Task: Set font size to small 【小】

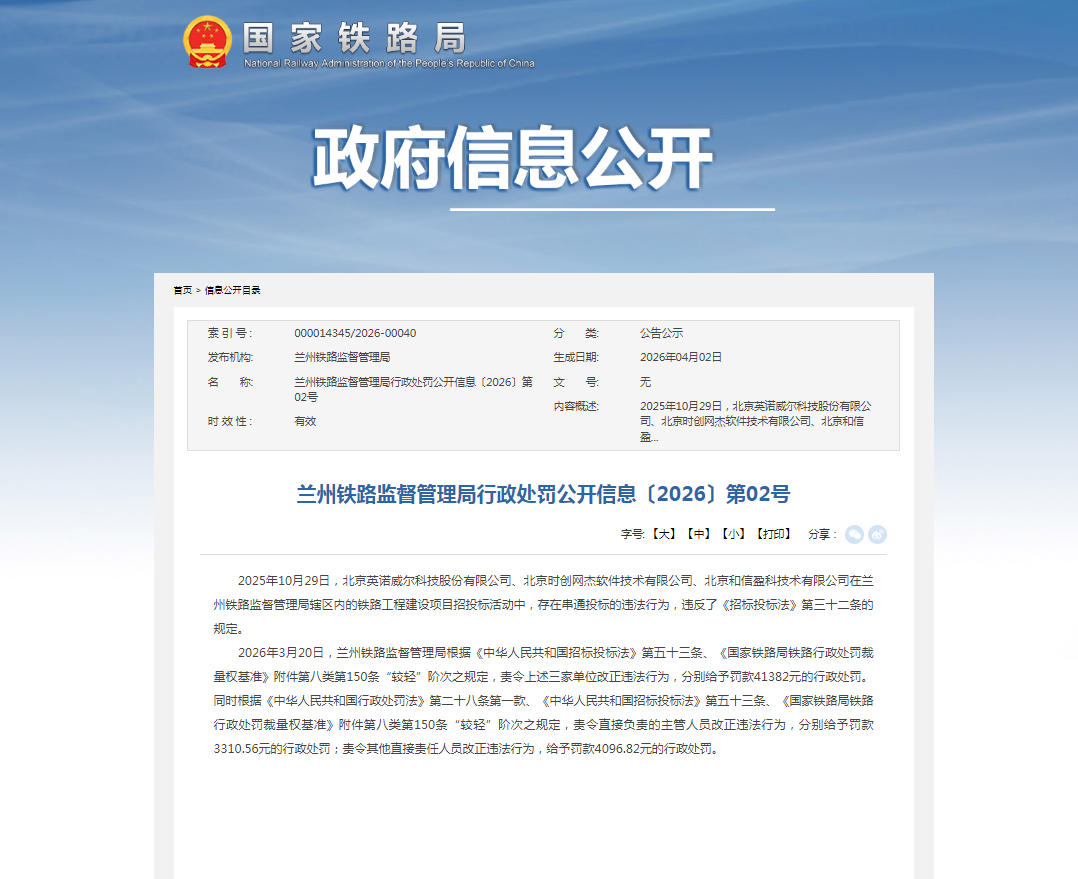Action: (x=733, y=534)
